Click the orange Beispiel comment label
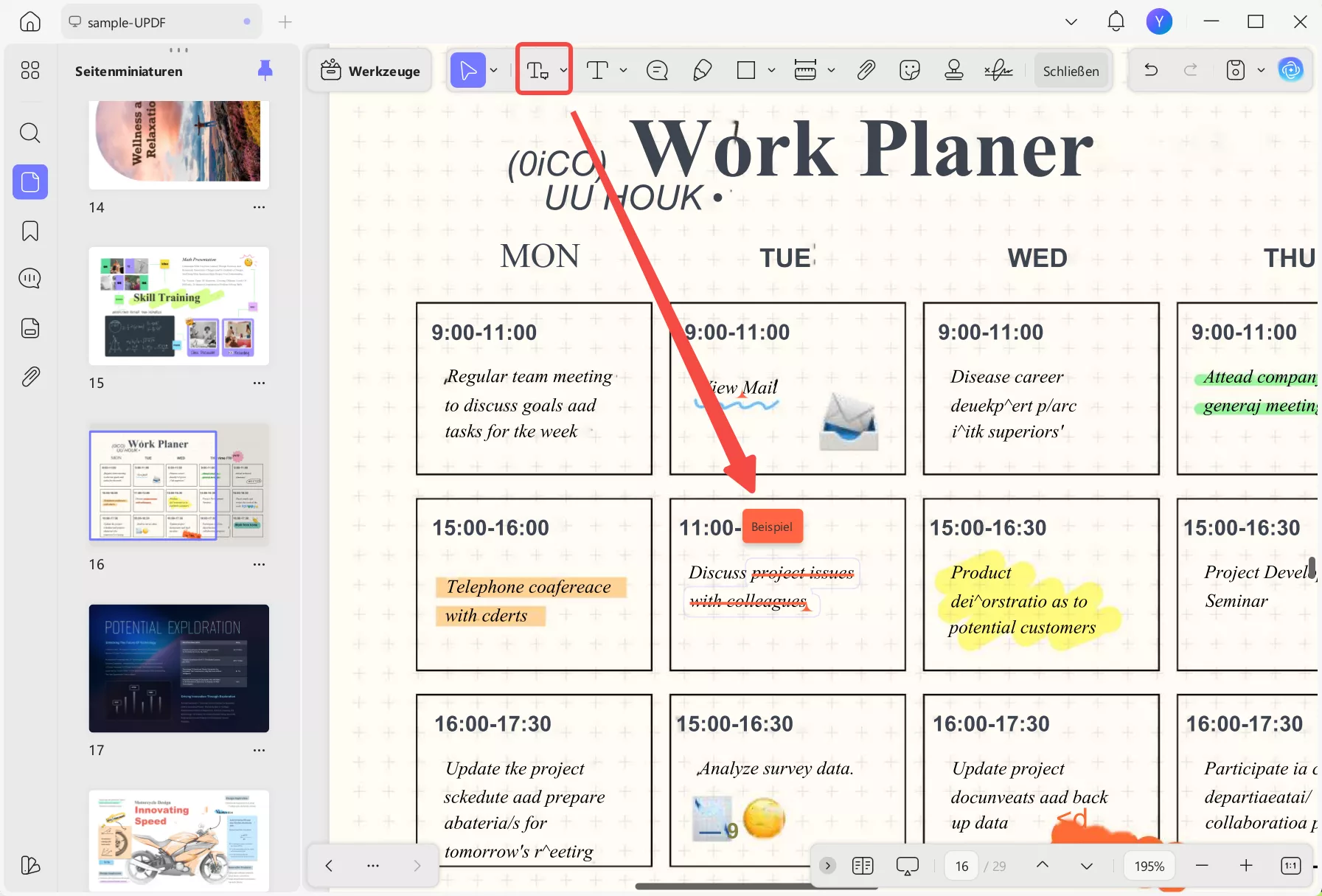The height and width of the screenshot is (896, 1322). 772,527
